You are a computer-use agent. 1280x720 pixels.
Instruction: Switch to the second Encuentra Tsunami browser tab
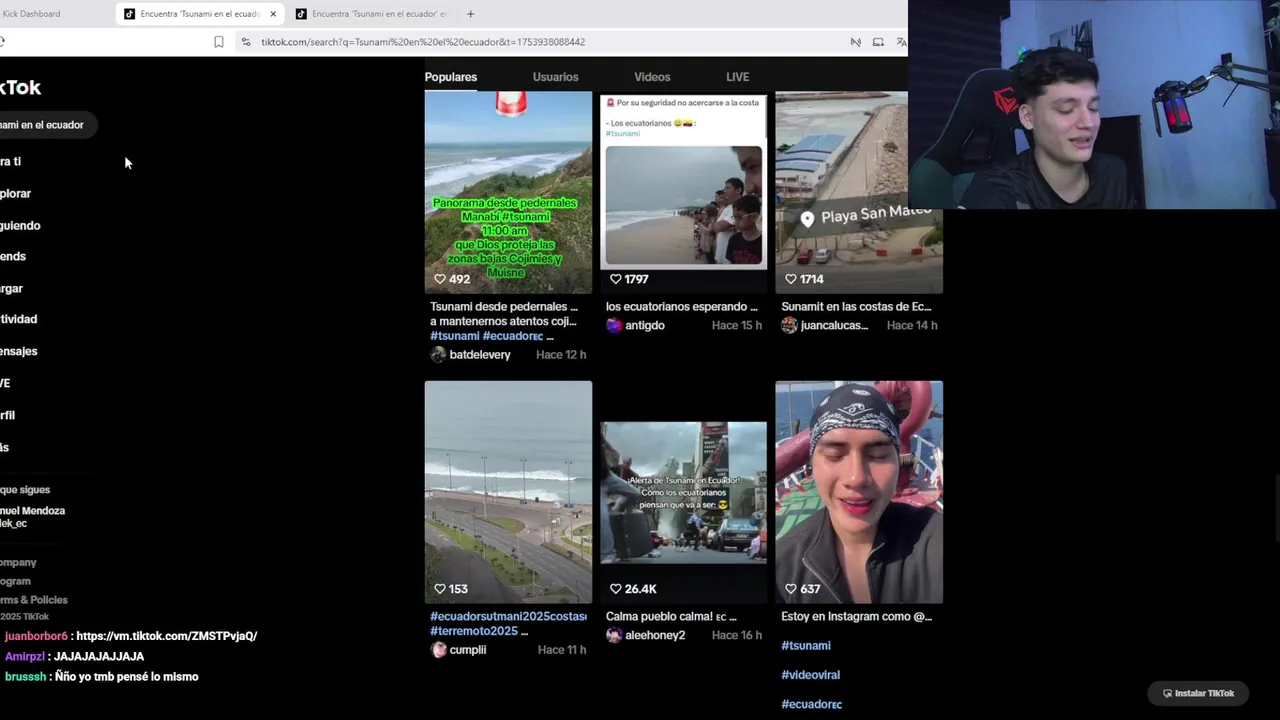point(370,14)
